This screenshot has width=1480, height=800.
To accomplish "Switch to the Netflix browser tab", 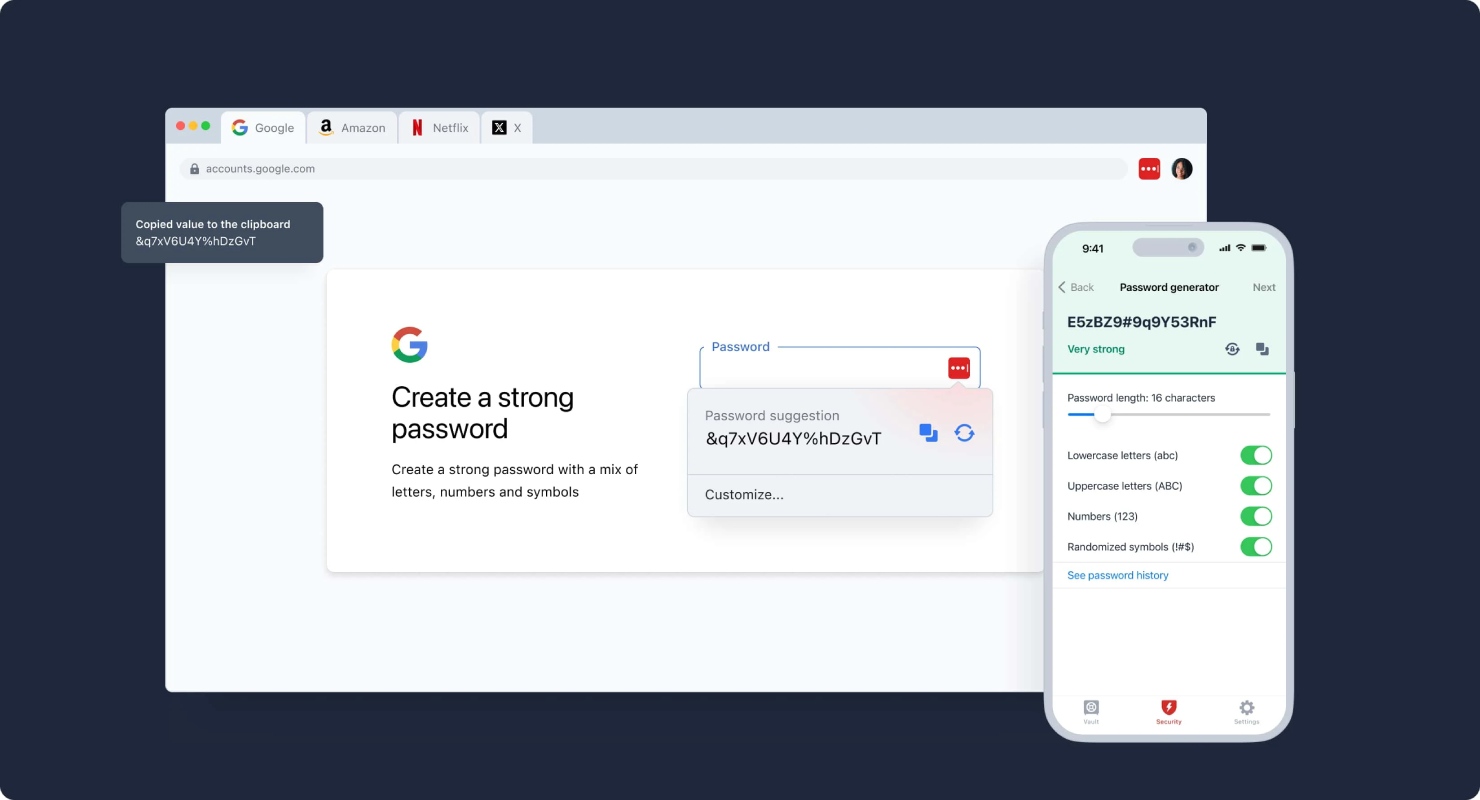I will click(440, 128).
